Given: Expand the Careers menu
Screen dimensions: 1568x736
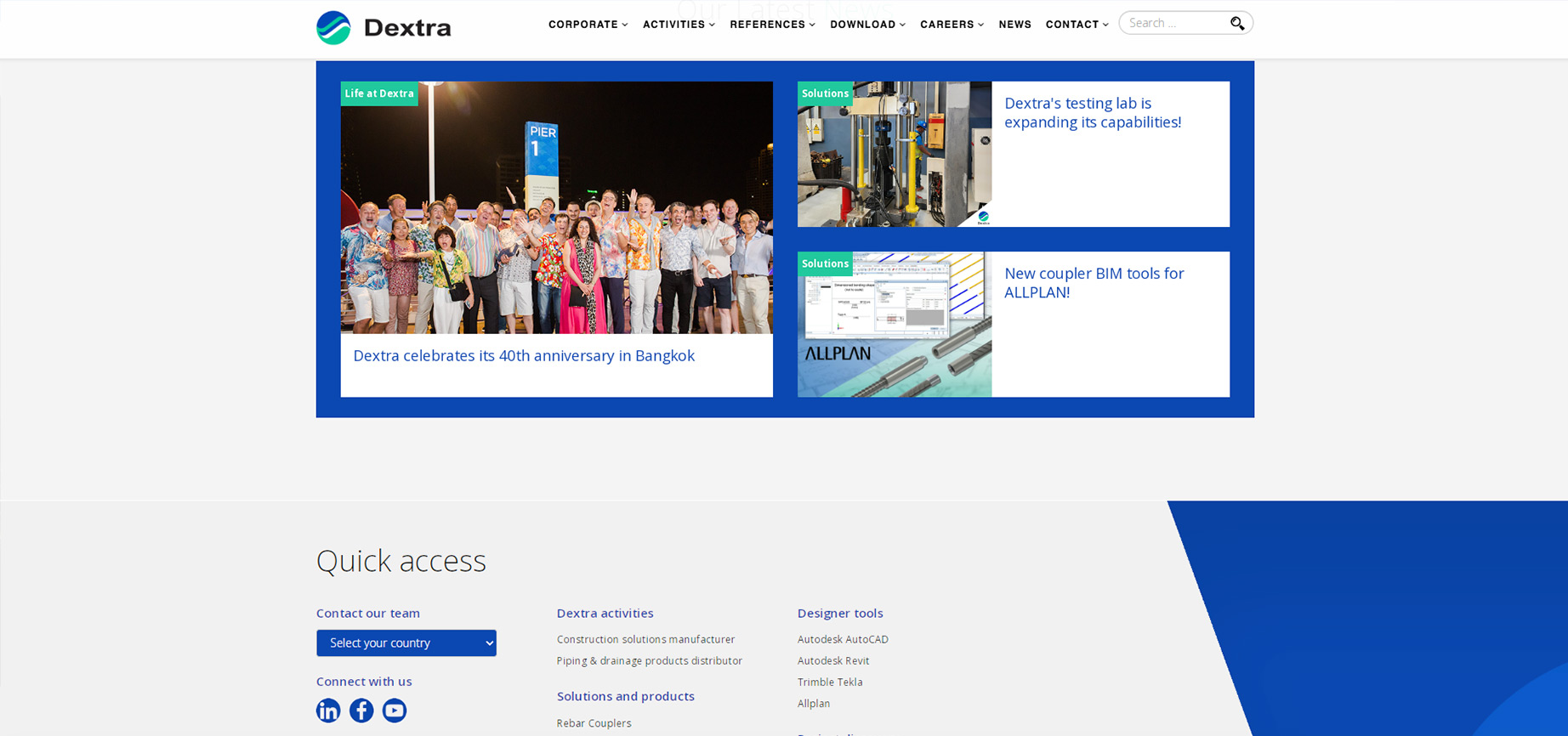Looking at the screenshot, I should (952, 25).
